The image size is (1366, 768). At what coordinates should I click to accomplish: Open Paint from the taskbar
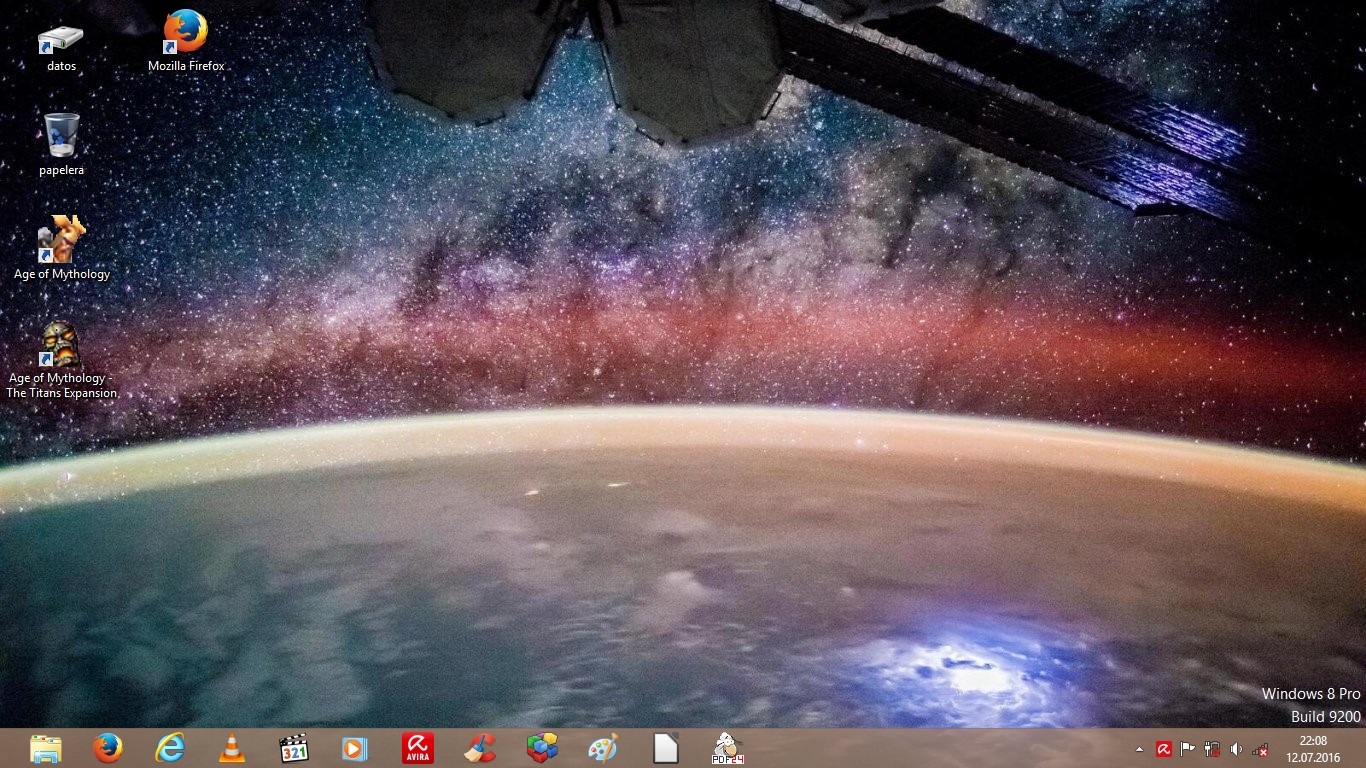(603, 748)
